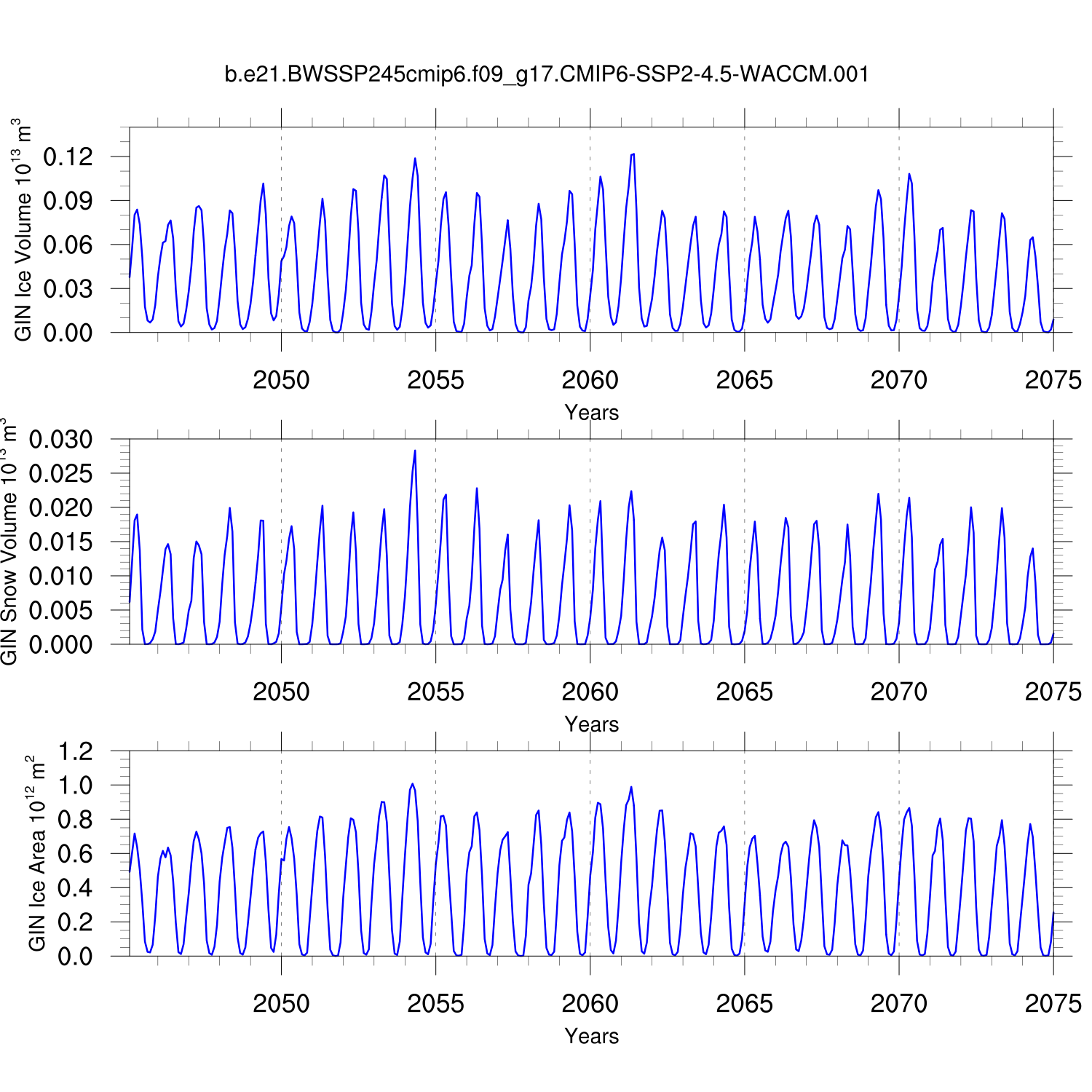Screen dimensions: 1092x1092
Task: Click the 2050 tick label below ice volume plot
Action: pos(281,380)
